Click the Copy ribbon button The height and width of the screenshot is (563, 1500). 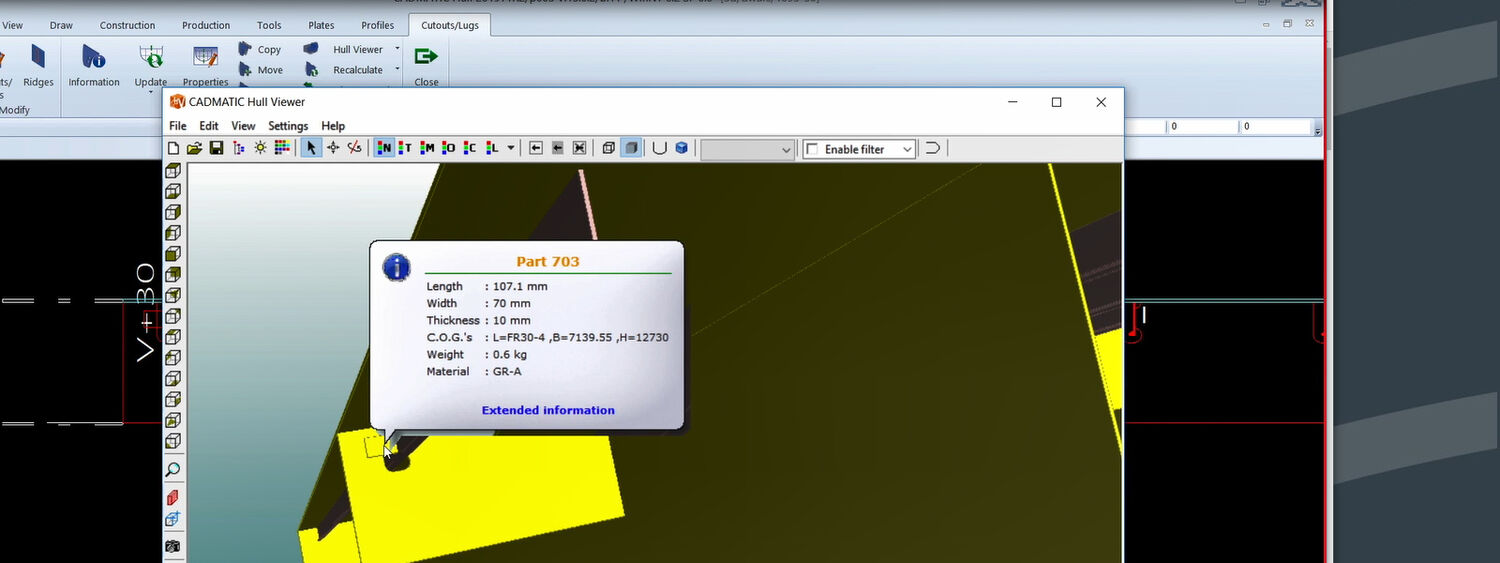(260, 49)
